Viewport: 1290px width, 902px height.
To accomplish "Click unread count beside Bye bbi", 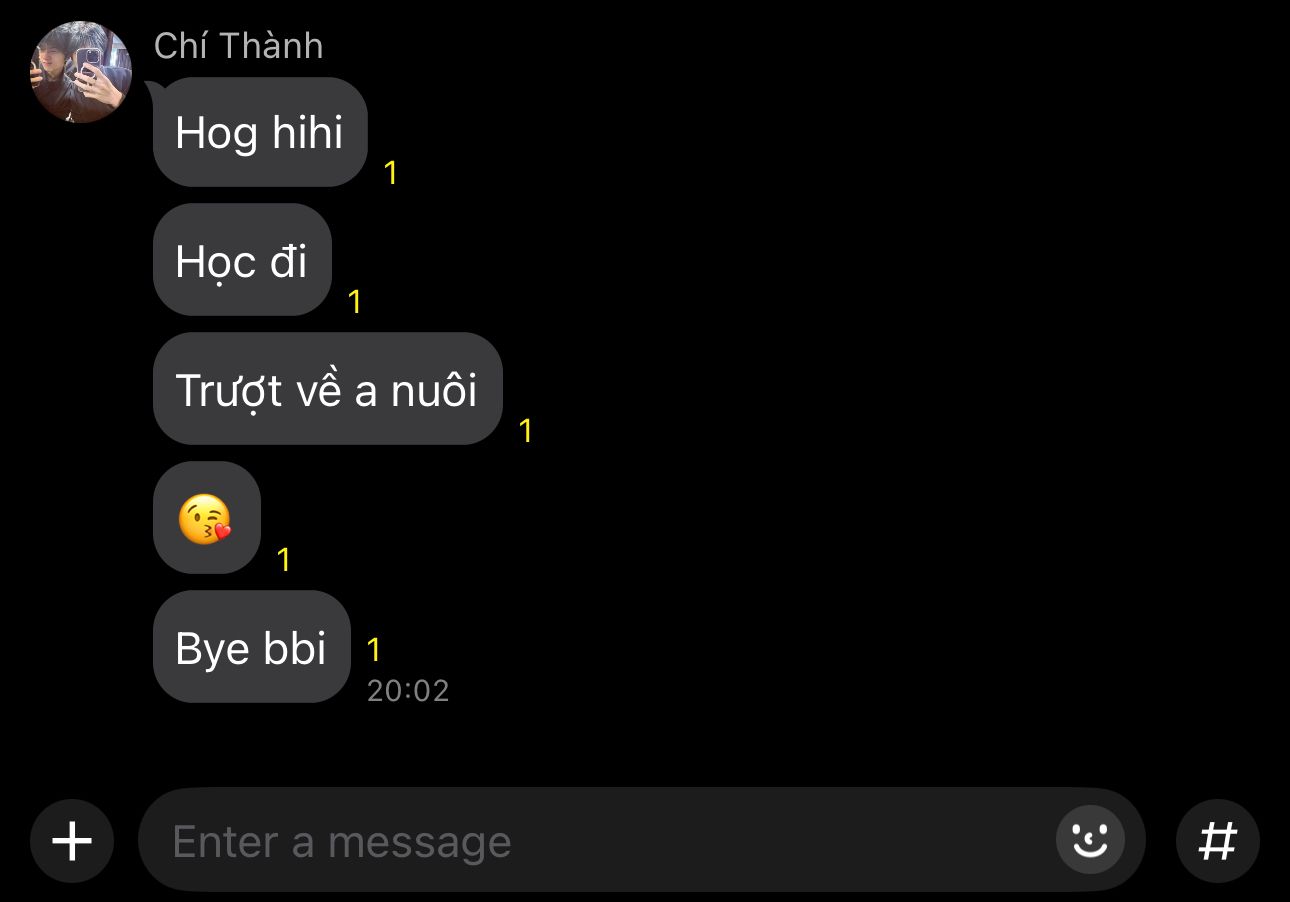I will (374, 650).
